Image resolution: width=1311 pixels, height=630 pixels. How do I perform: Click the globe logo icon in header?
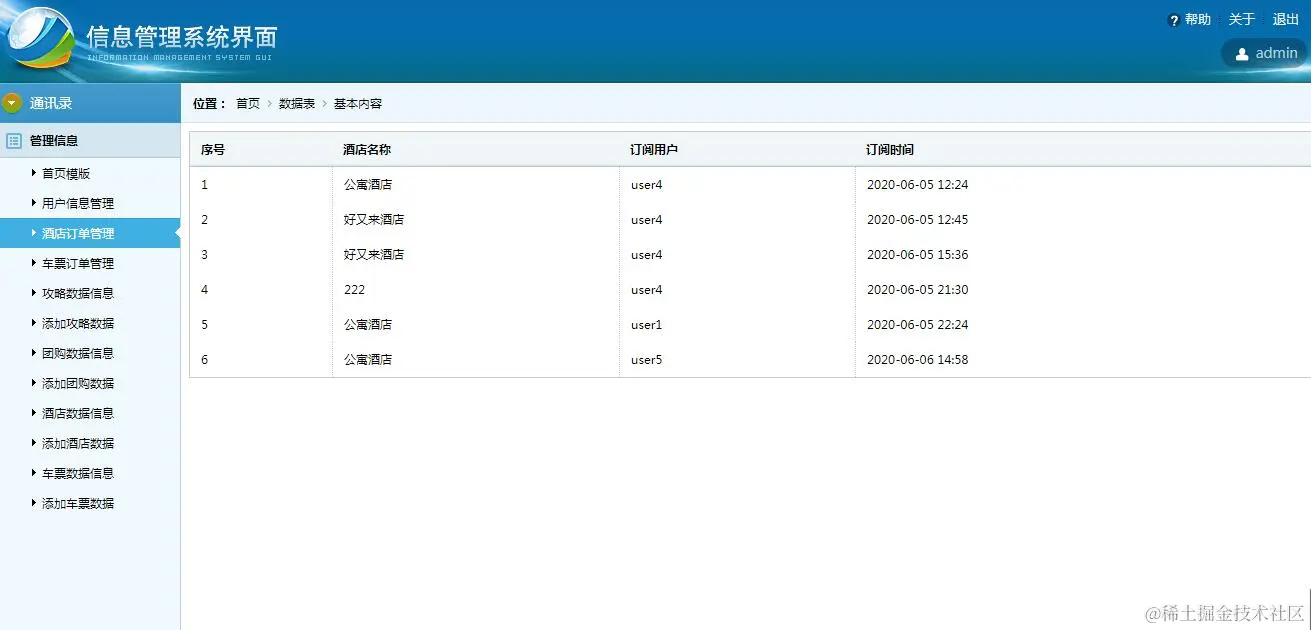click(39, 38)
